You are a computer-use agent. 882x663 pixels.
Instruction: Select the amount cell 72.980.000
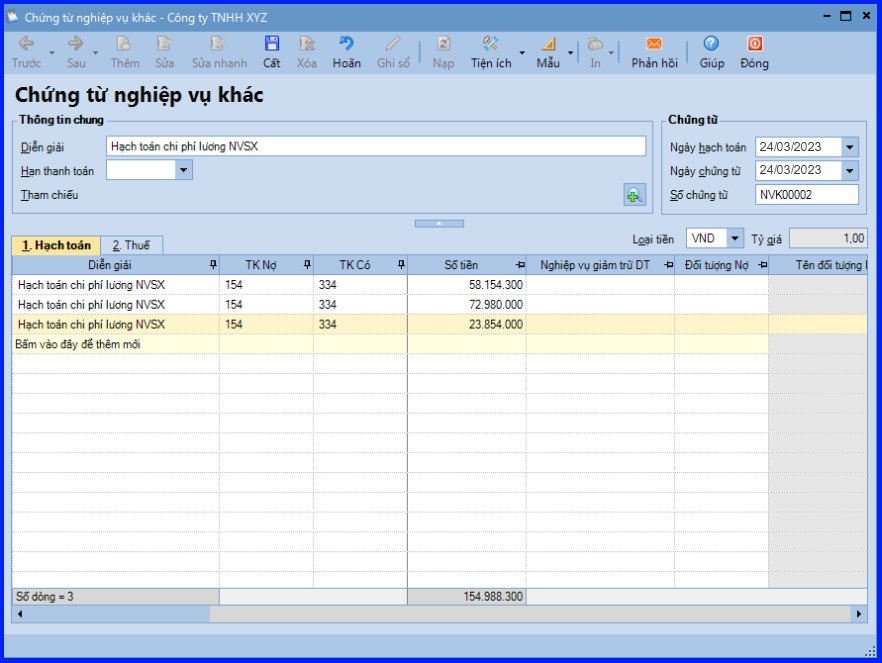(x=466, y=304)
